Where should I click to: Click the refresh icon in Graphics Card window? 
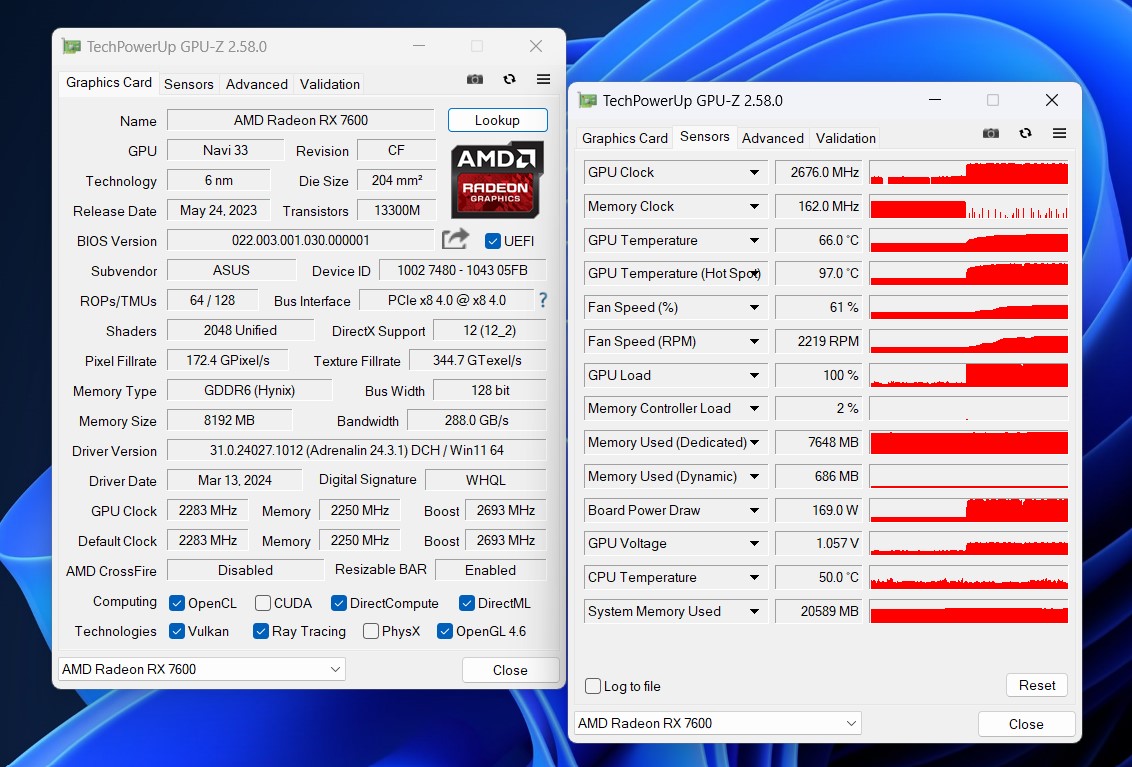[x=509, y=80]
